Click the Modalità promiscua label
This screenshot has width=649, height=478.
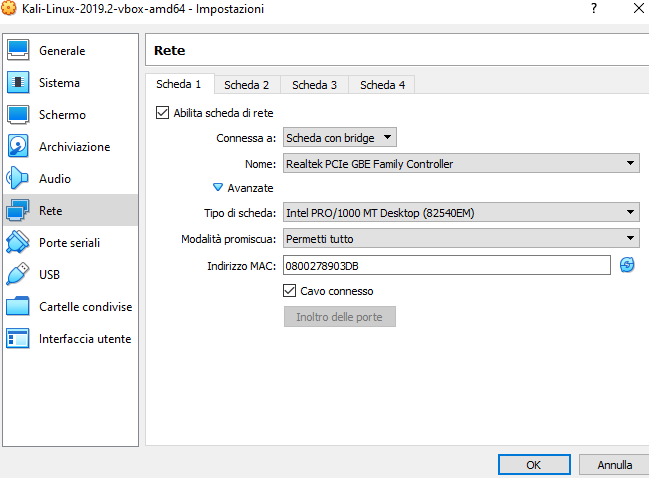click(x=228, y=239)
